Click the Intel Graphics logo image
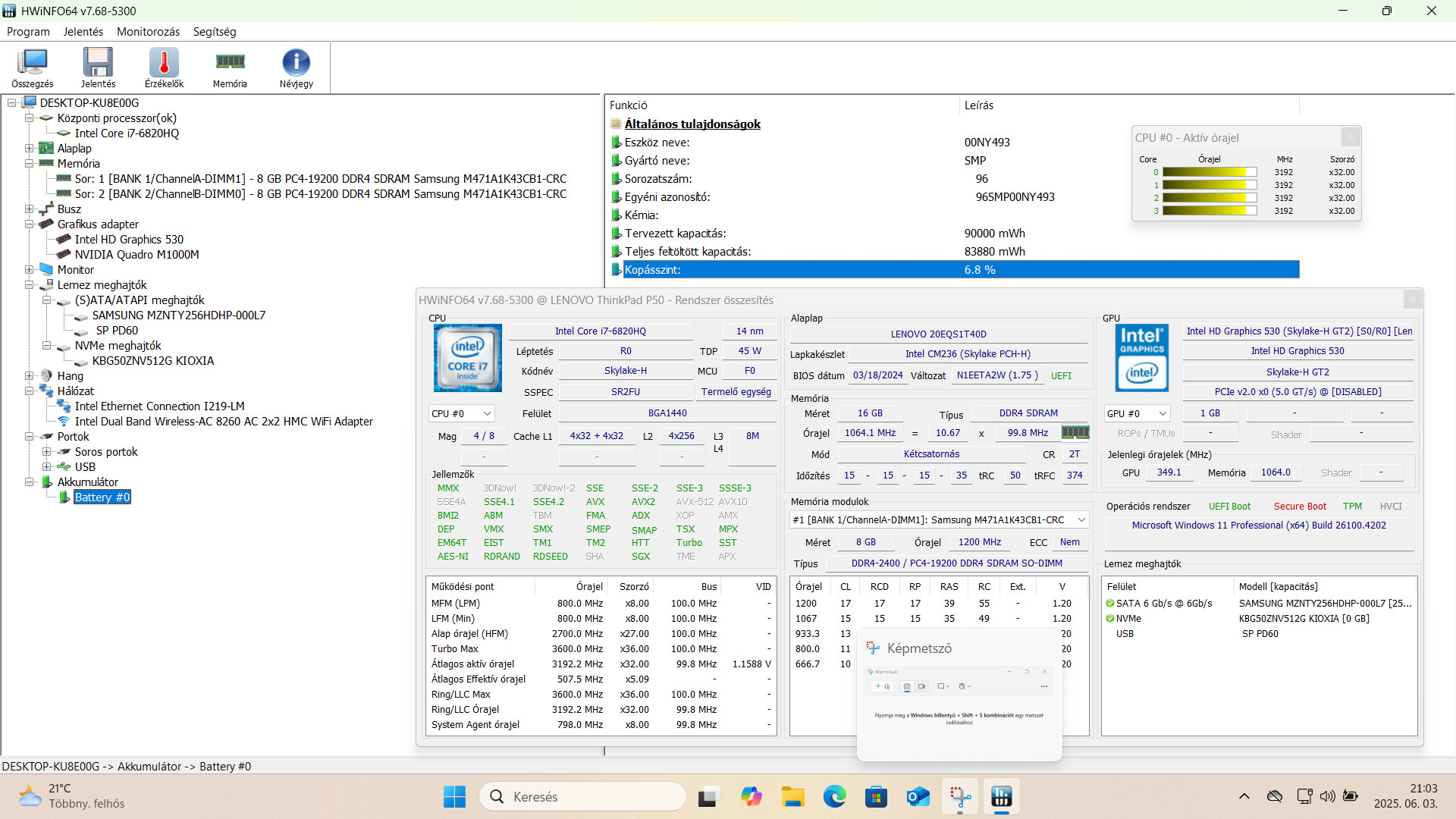This screenshot has height=819, width=1456. (1141, 359)
